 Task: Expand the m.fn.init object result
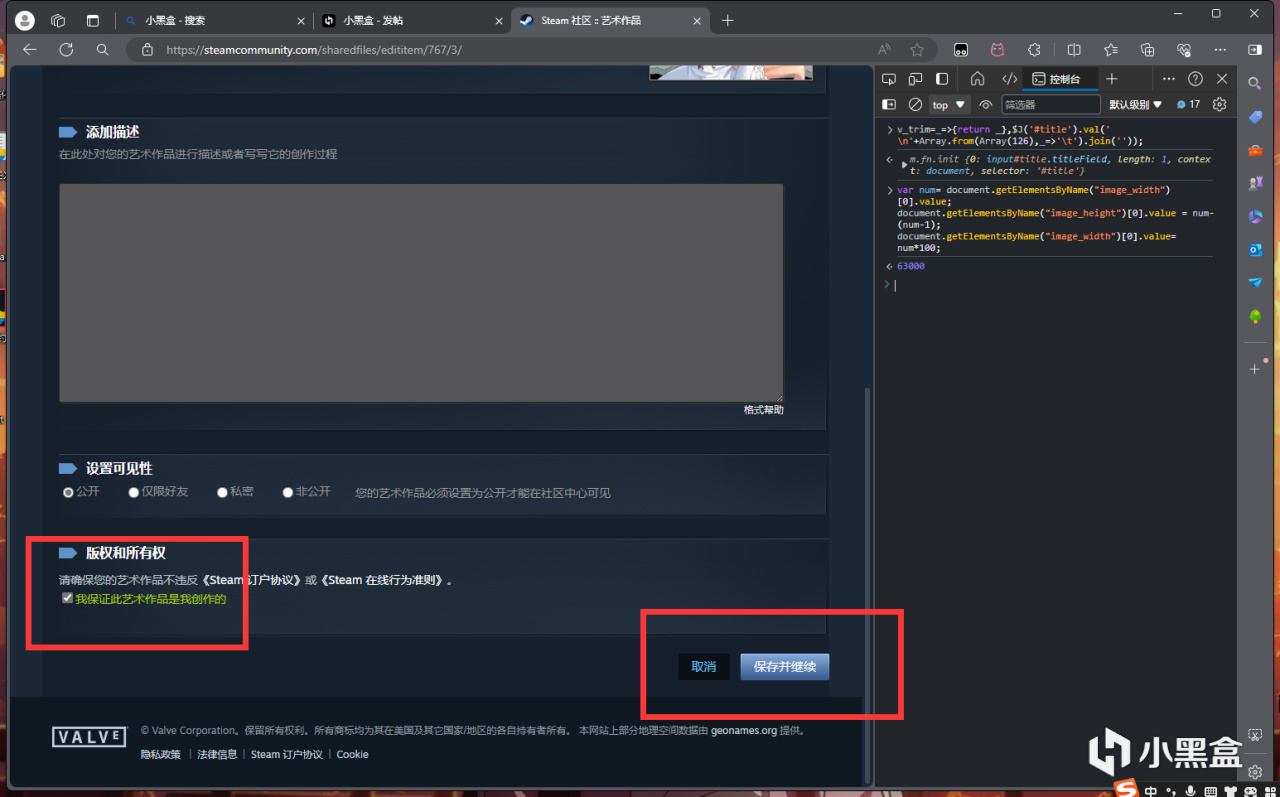(x=905, y=162)
